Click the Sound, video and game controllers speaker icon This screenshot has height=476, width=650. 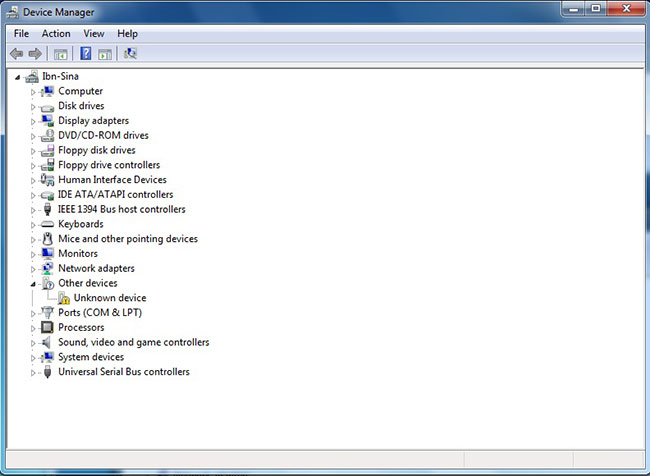(x=46, y=342)
